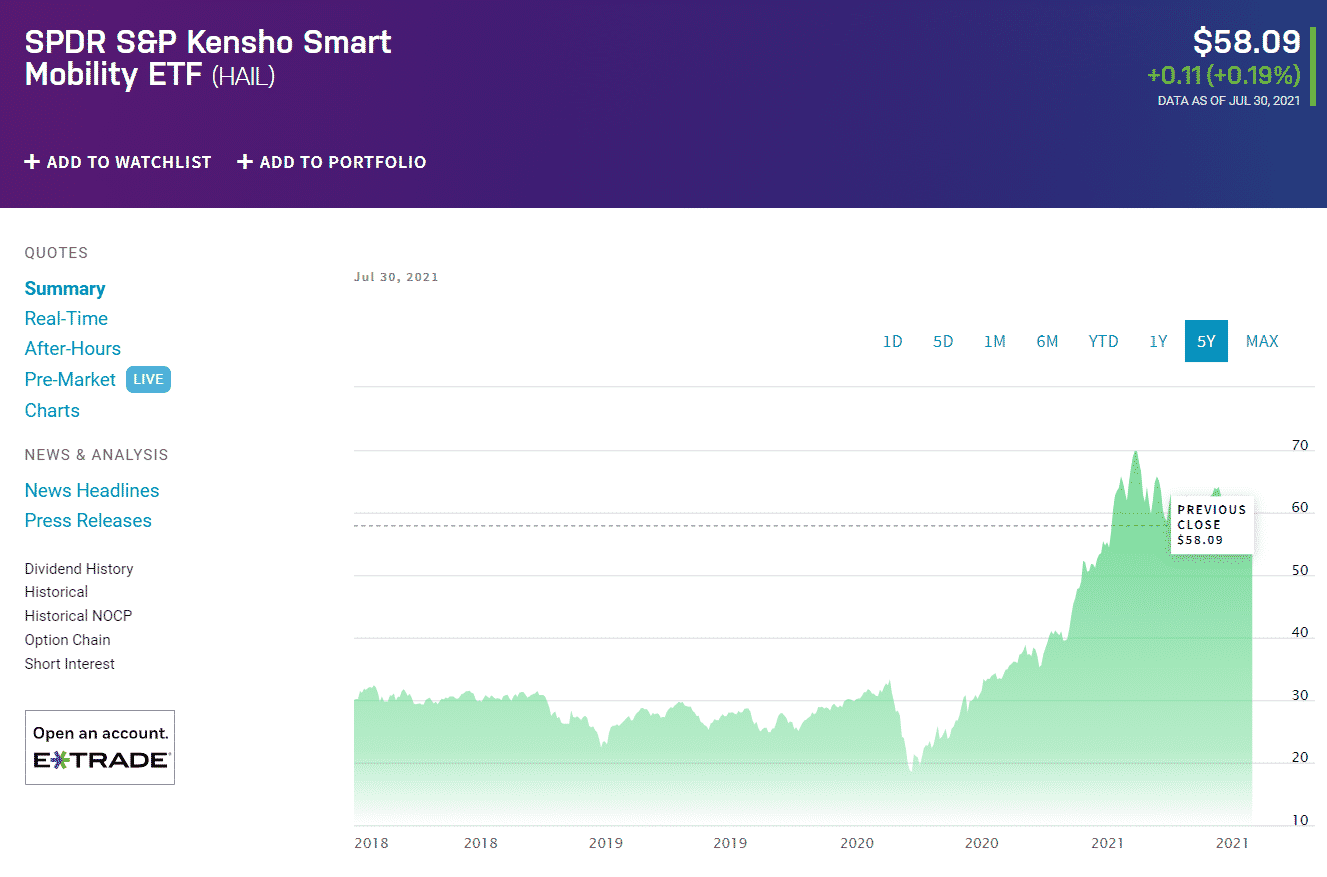
Task: View Real-Time quotes
Action: 66,318
